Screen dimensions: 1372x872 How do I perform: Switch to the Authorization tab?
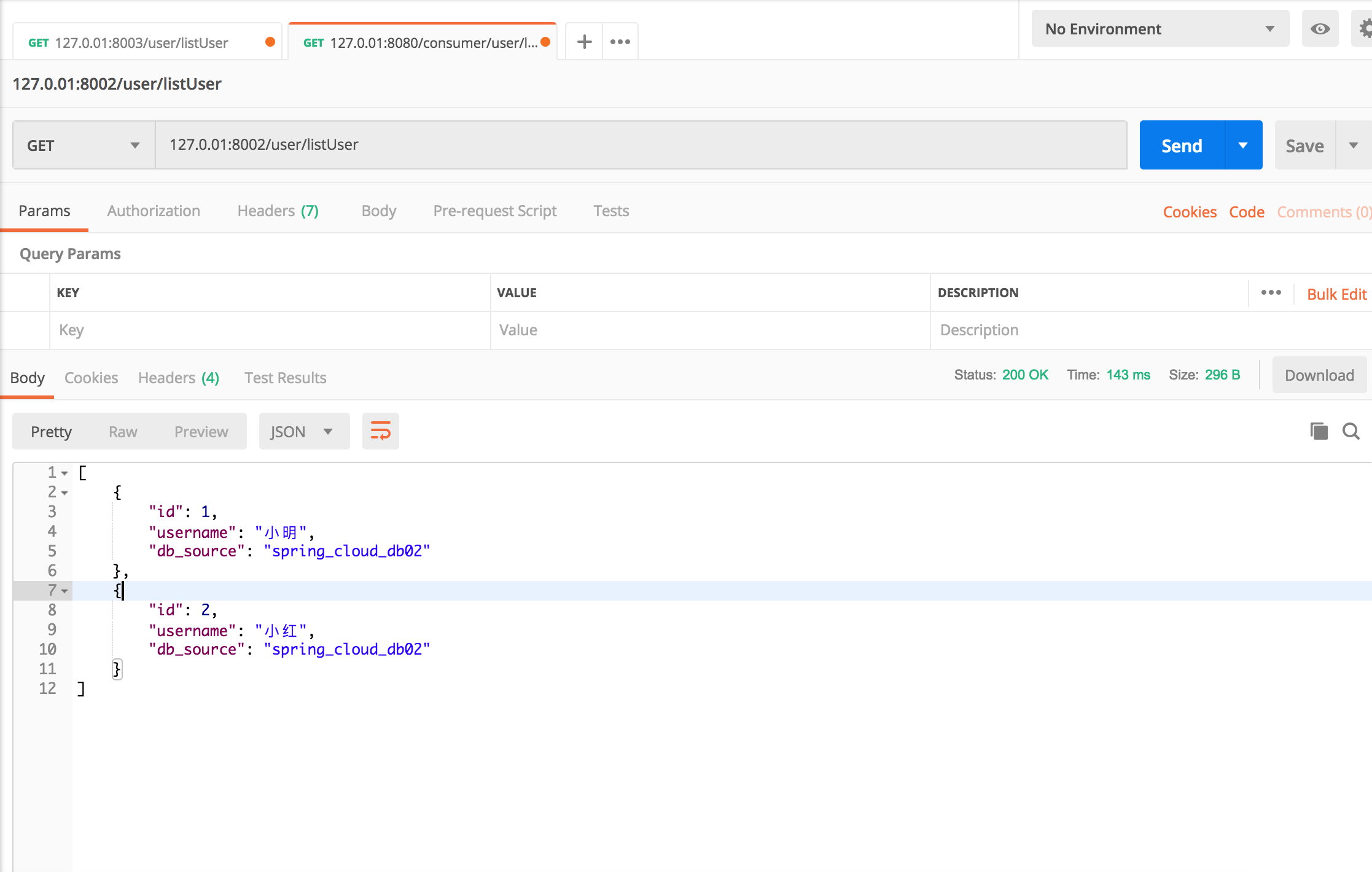point(152,210)
